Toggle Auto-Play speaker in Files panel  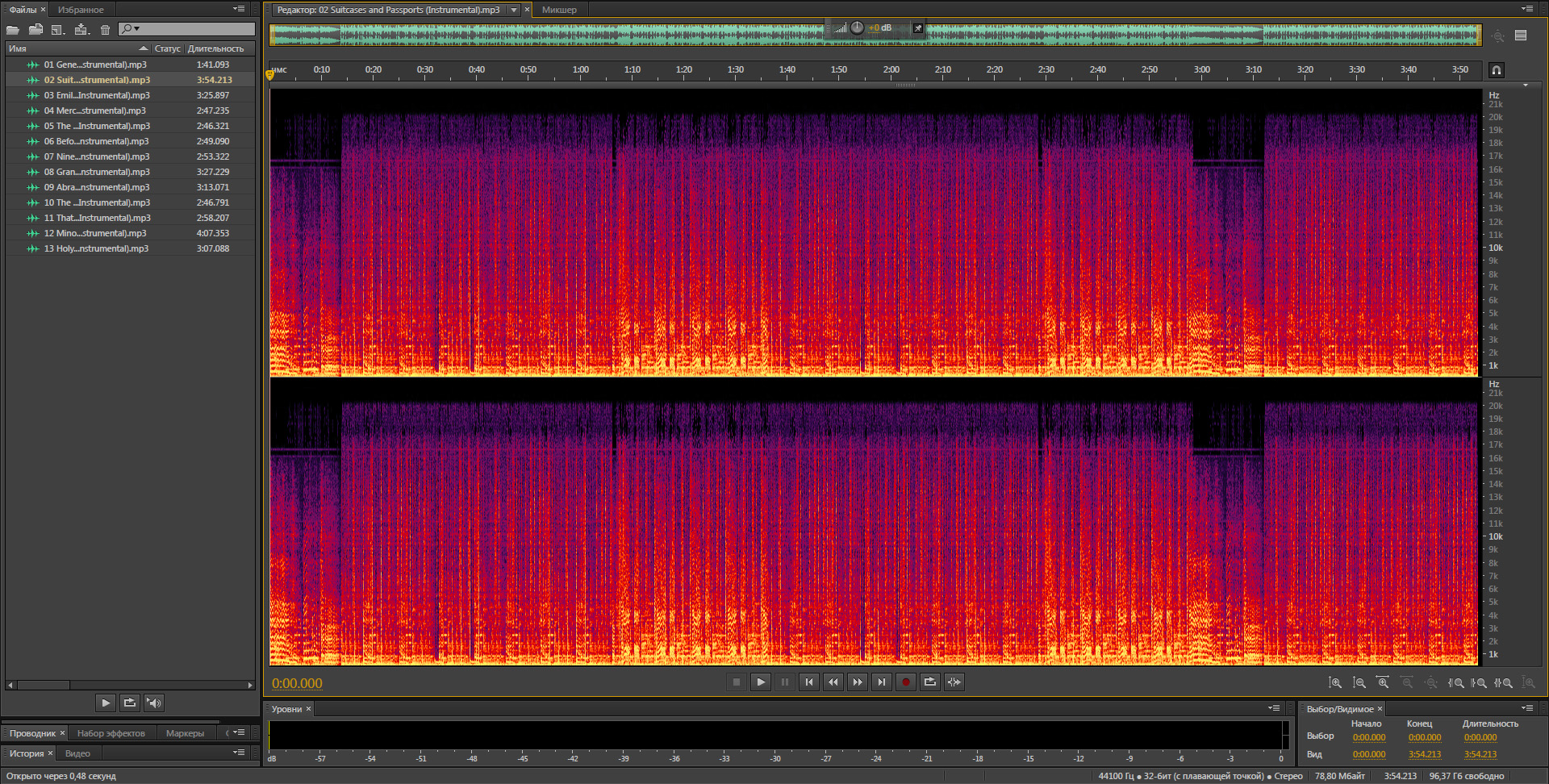(x=154, y=703)
